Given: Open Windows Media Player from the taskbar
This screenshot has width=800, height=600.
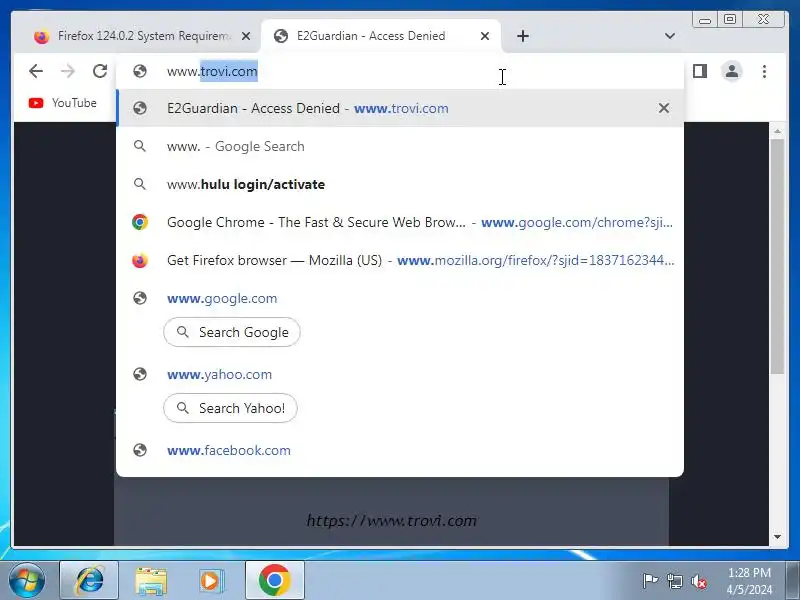Looking at the screenshot, I should tap(211, 581).
